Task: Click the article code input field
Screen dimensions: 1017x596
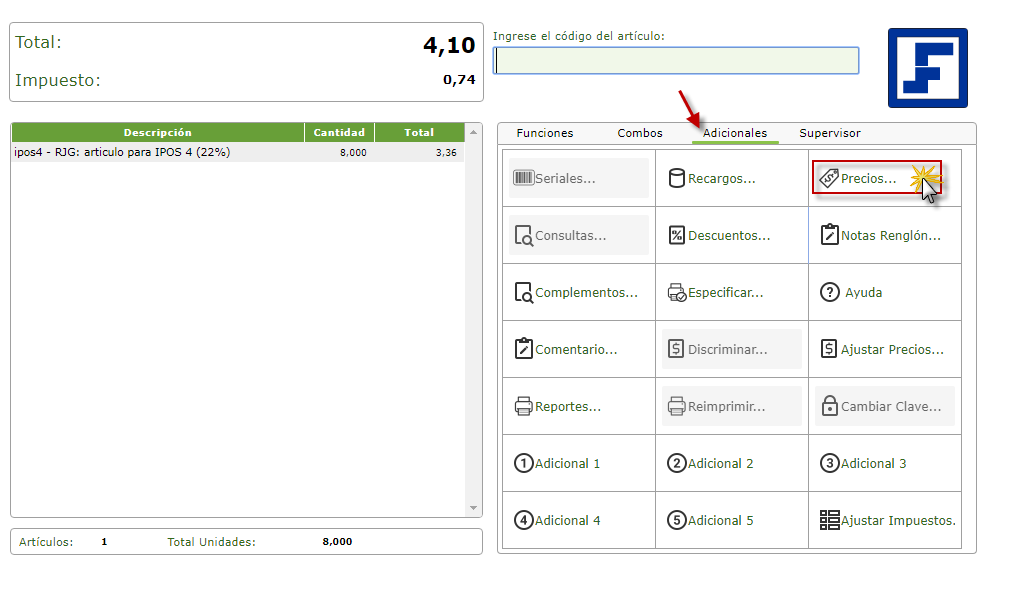Action: pyautogui.click(x=676, y=60)
